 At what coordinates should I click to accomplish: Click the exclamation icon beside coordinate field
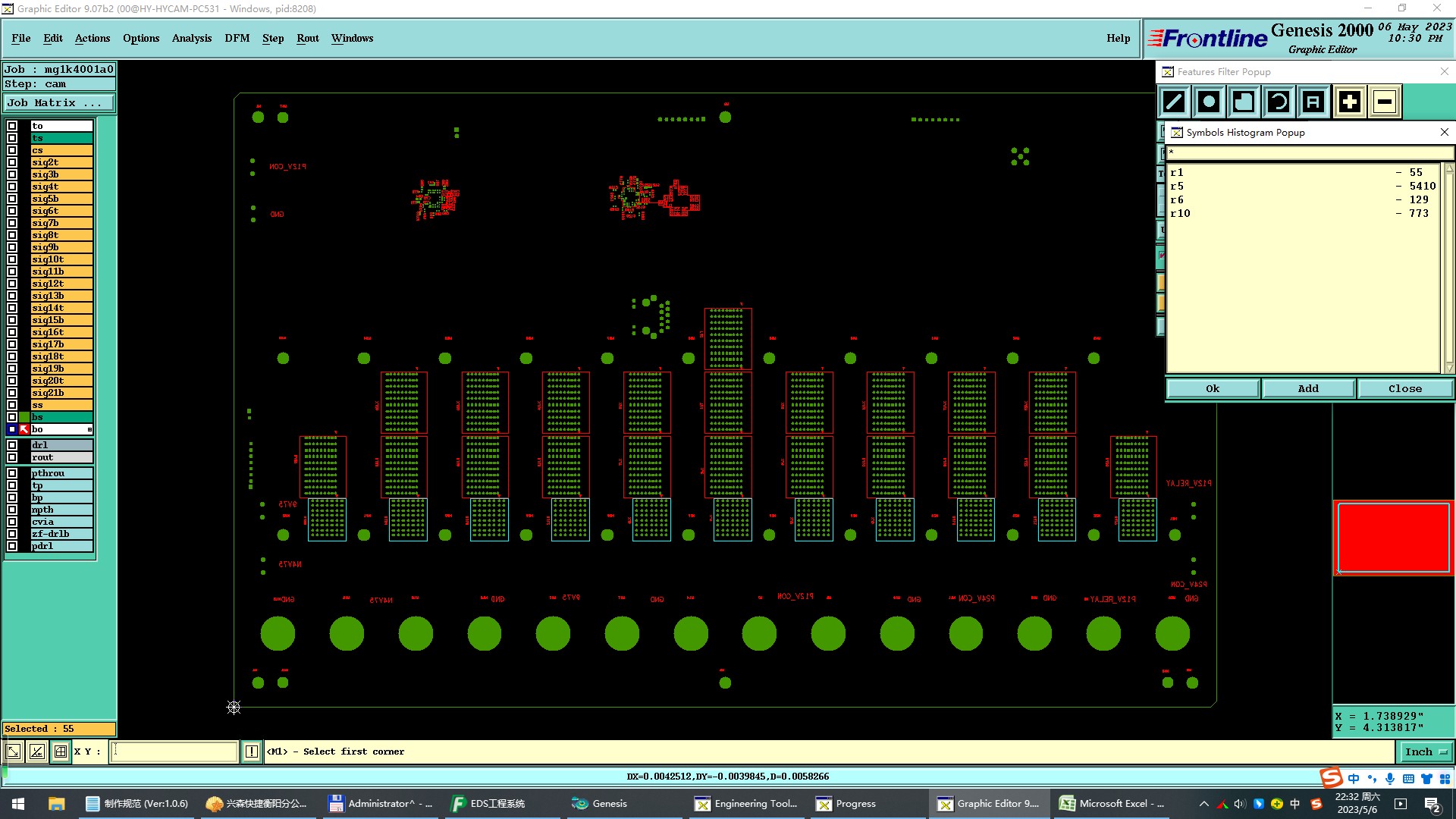click(x=252, y=752)
